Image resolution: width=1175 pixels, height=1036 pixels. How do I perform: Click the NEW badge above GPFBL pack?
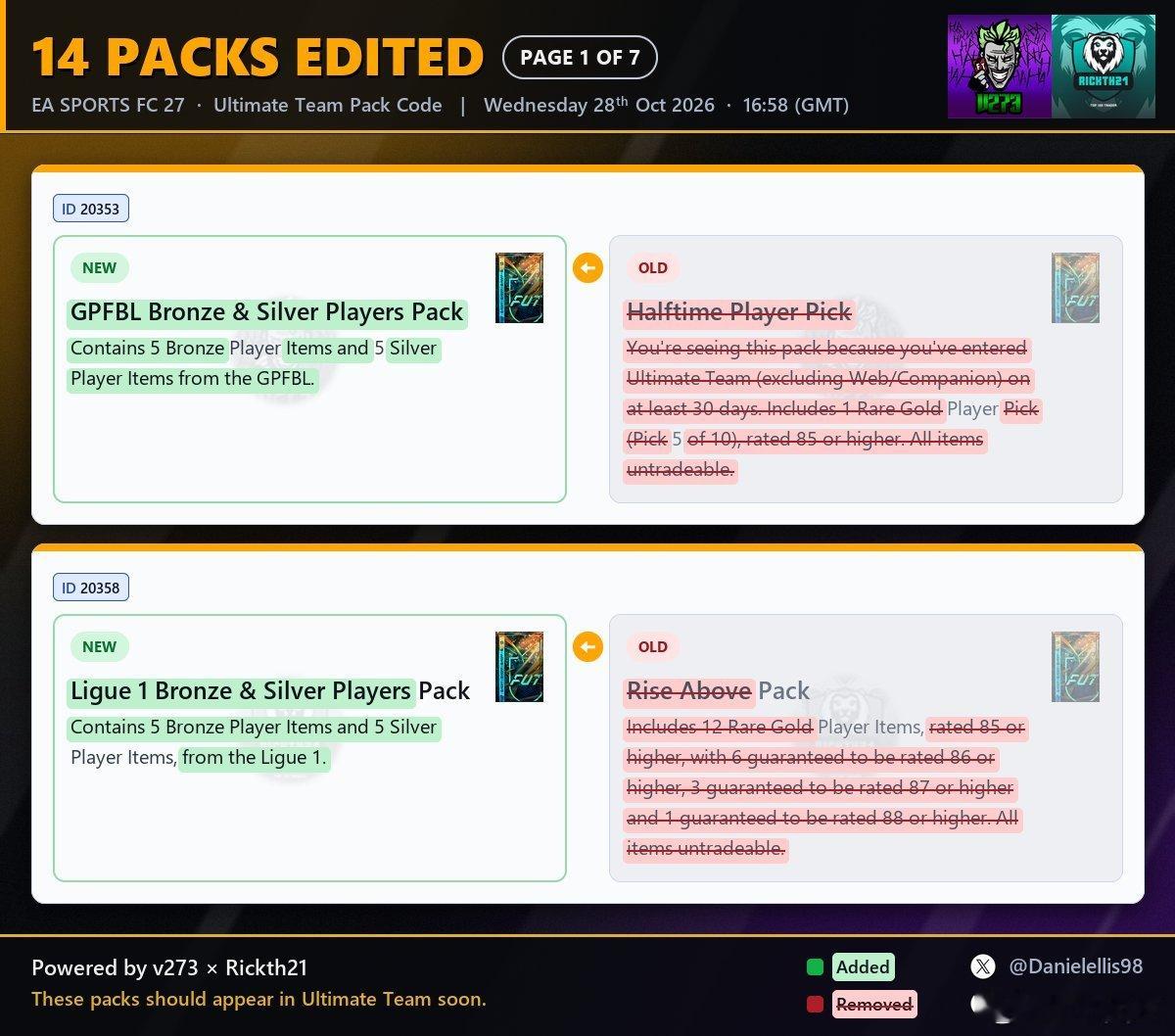click(x=100, y=268)
